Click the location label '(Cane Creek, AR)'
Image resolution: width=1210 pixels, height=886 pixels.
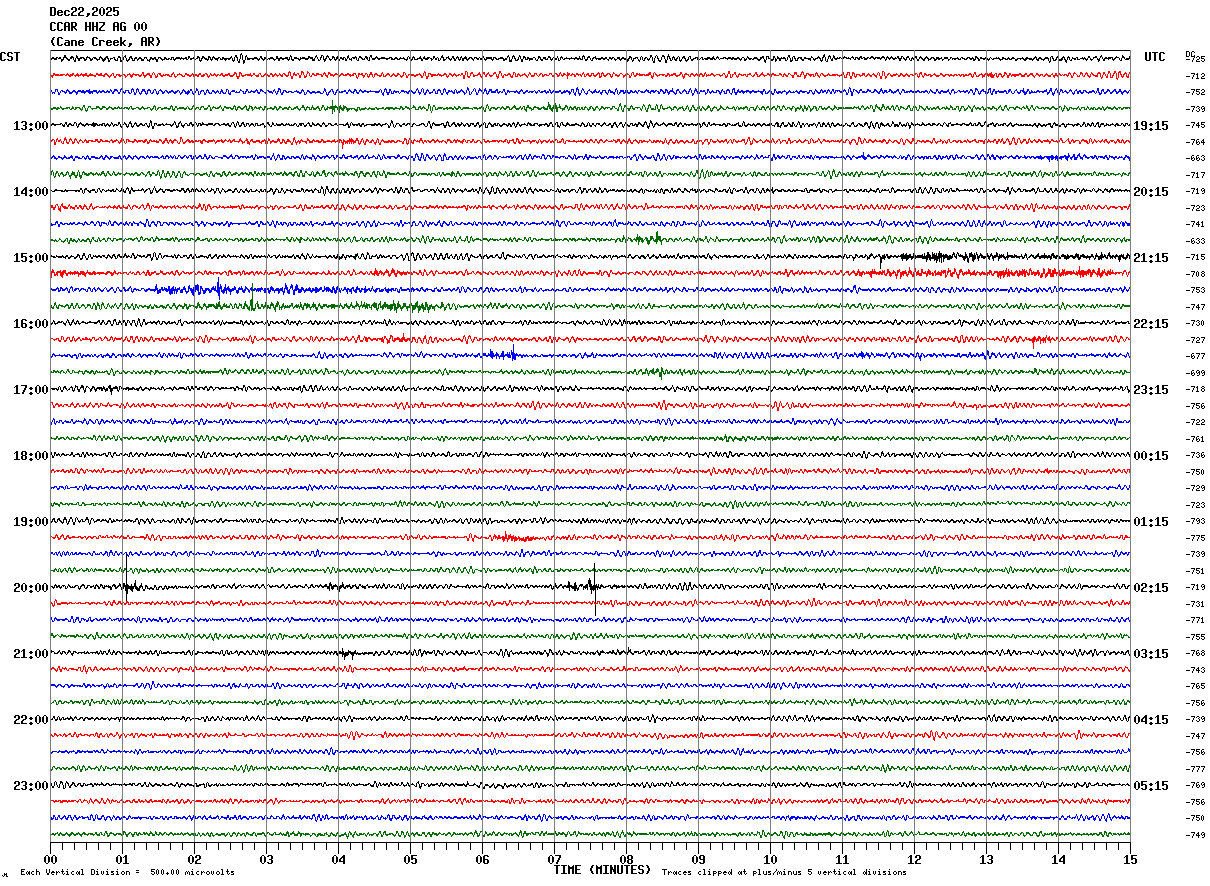click(x=105, y=42)
